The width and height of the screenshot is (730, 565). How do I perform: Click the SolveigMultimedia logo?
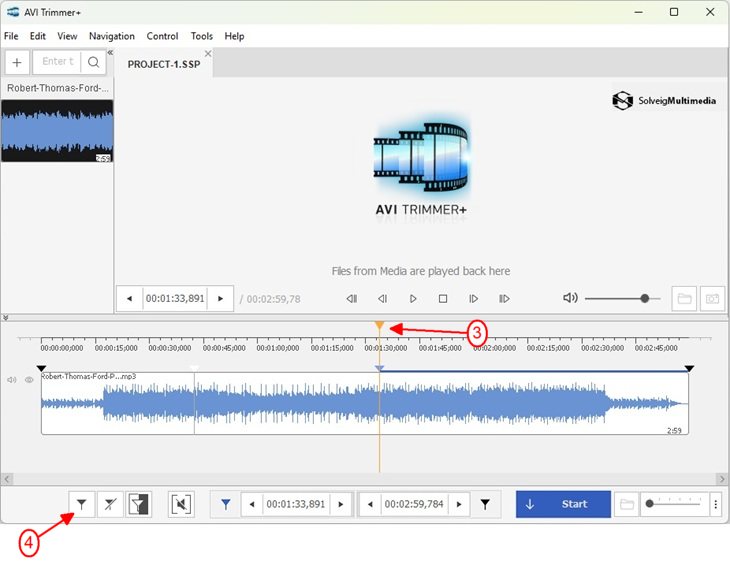coord(664,101)
